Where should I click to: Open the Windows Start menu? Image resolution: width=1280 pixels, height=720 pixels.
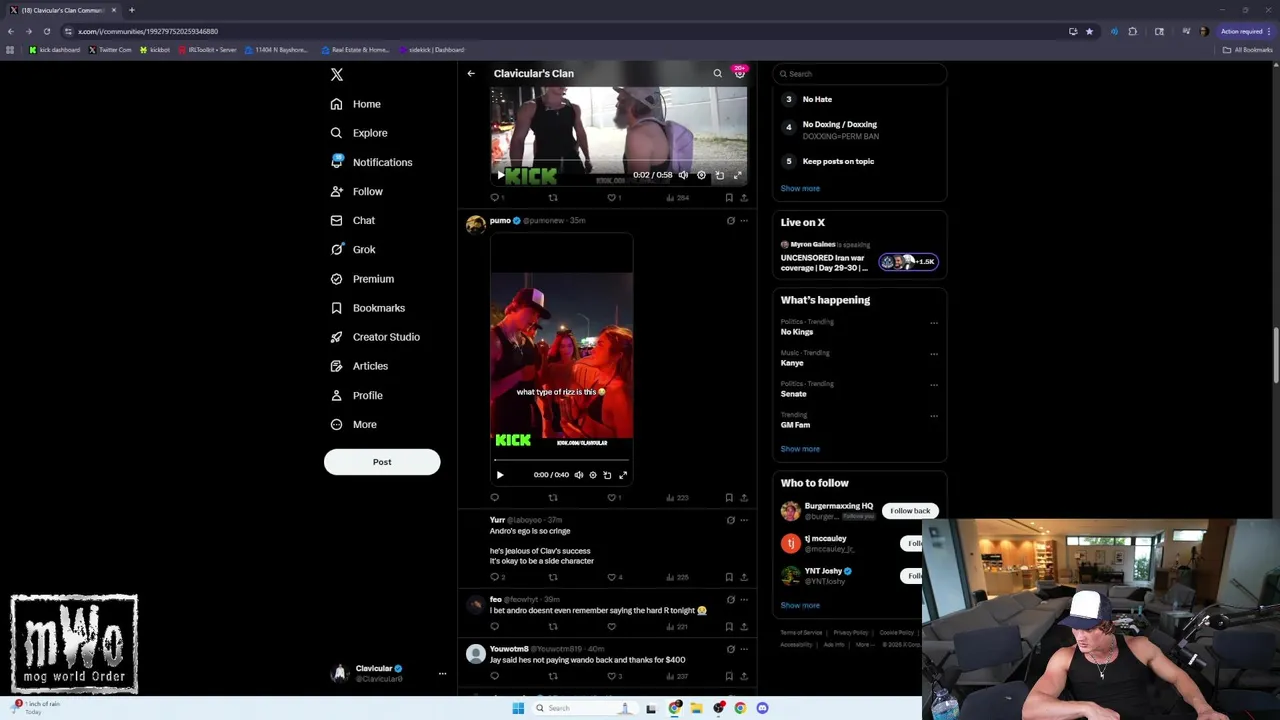point(518,708)
